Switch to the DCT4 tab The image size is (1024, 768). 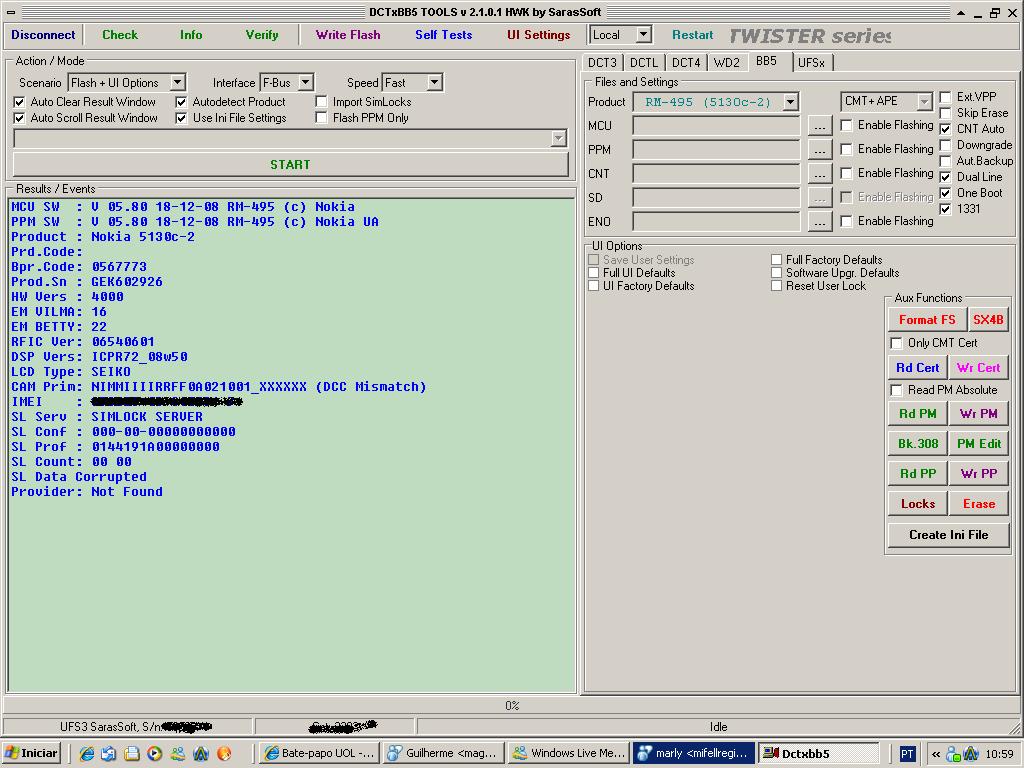tap(686, 63)
